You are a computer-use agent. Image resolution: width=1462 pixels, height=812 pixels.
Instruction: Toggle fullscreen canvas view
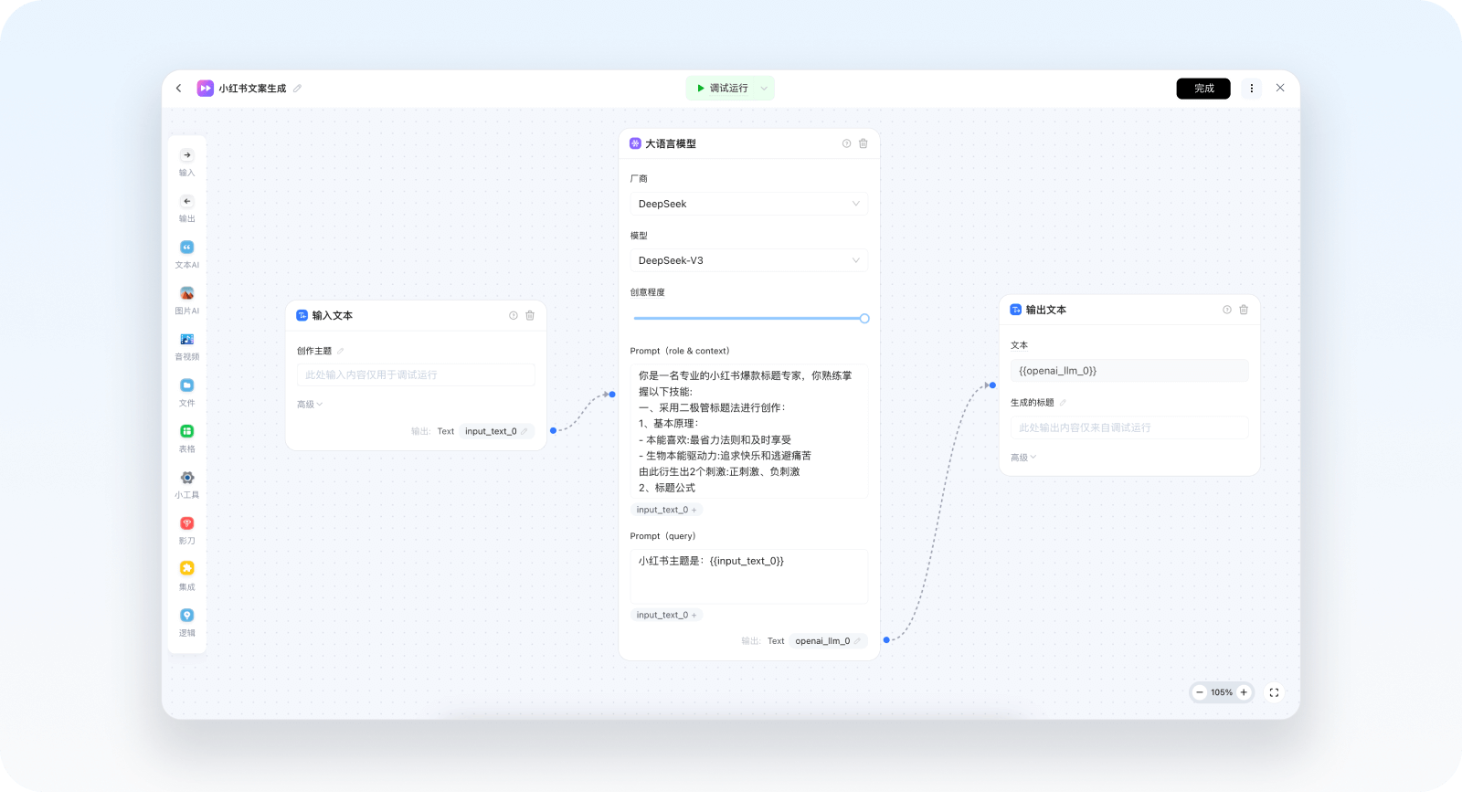[1274, 692]
